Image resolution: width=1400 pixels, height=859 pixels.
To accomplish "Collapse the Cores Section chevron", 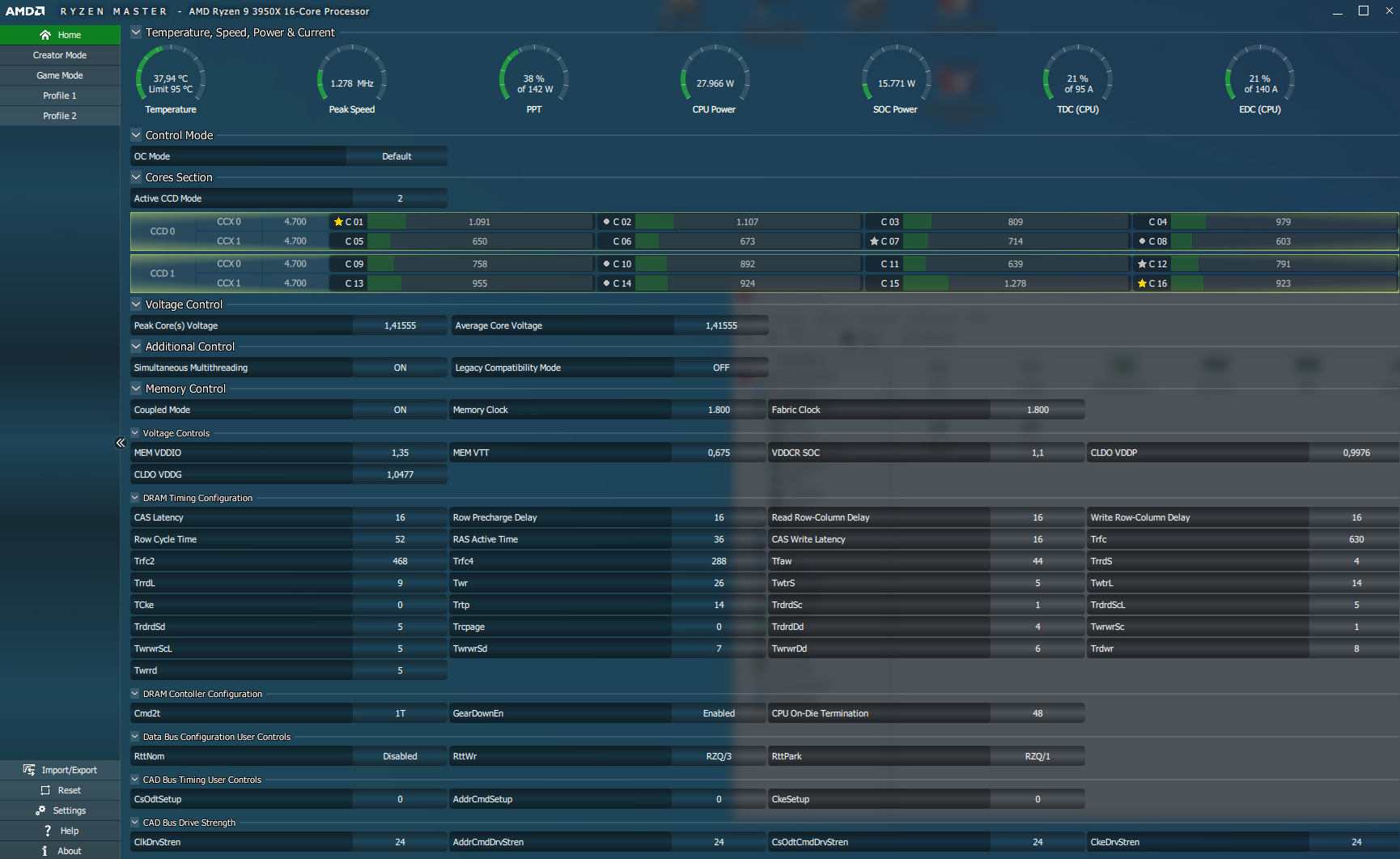I will click(136, 177).
